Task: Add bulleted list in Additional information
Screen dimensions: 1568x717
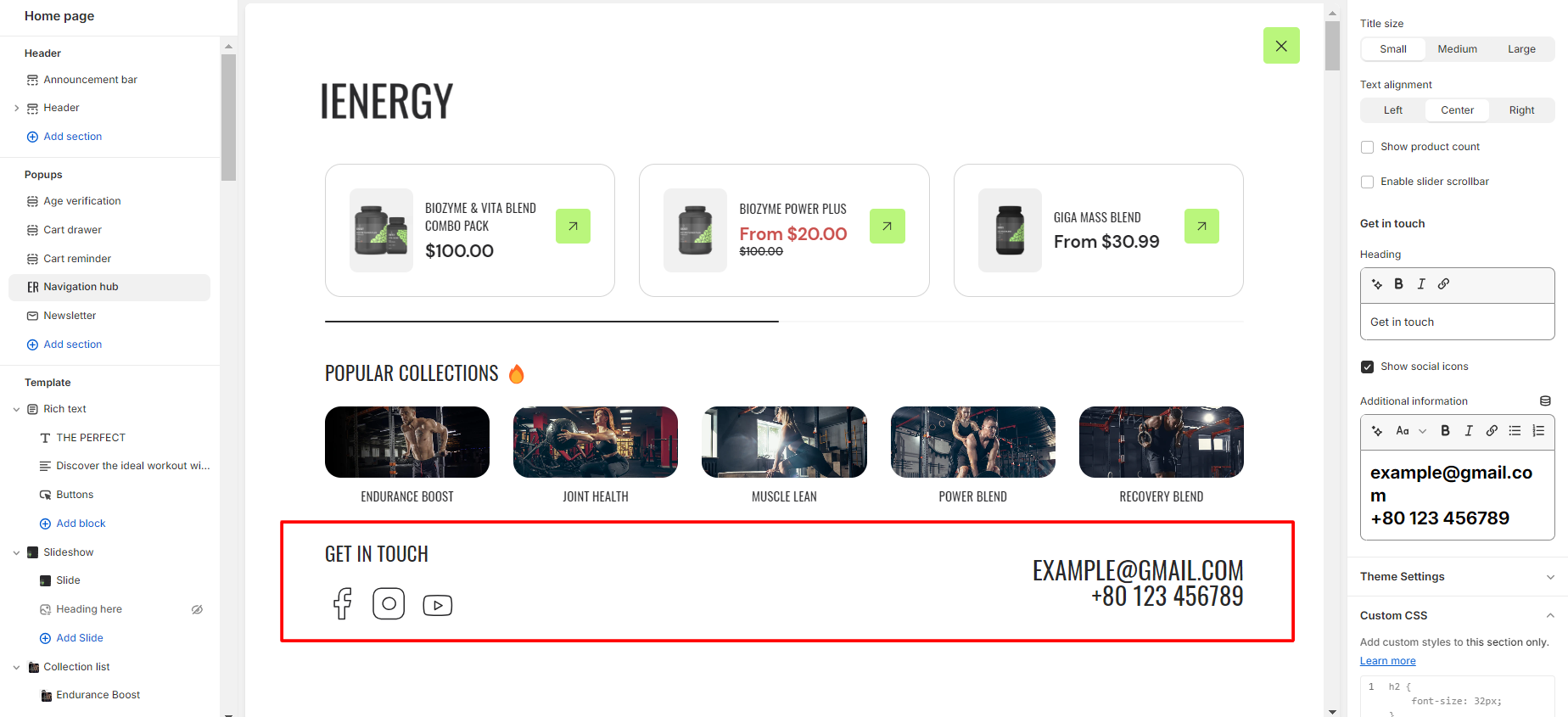Action: (x=1515, y=431)
